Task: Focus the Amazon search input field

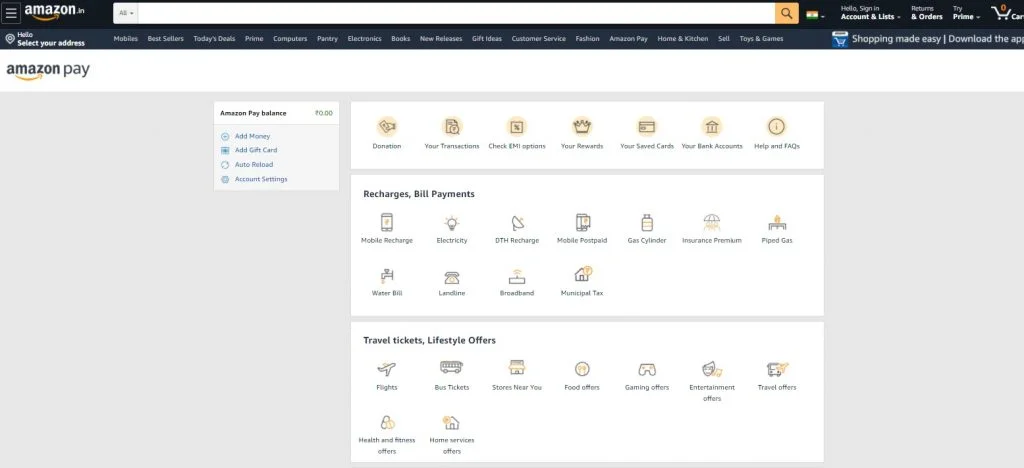Action: point(456,13)
